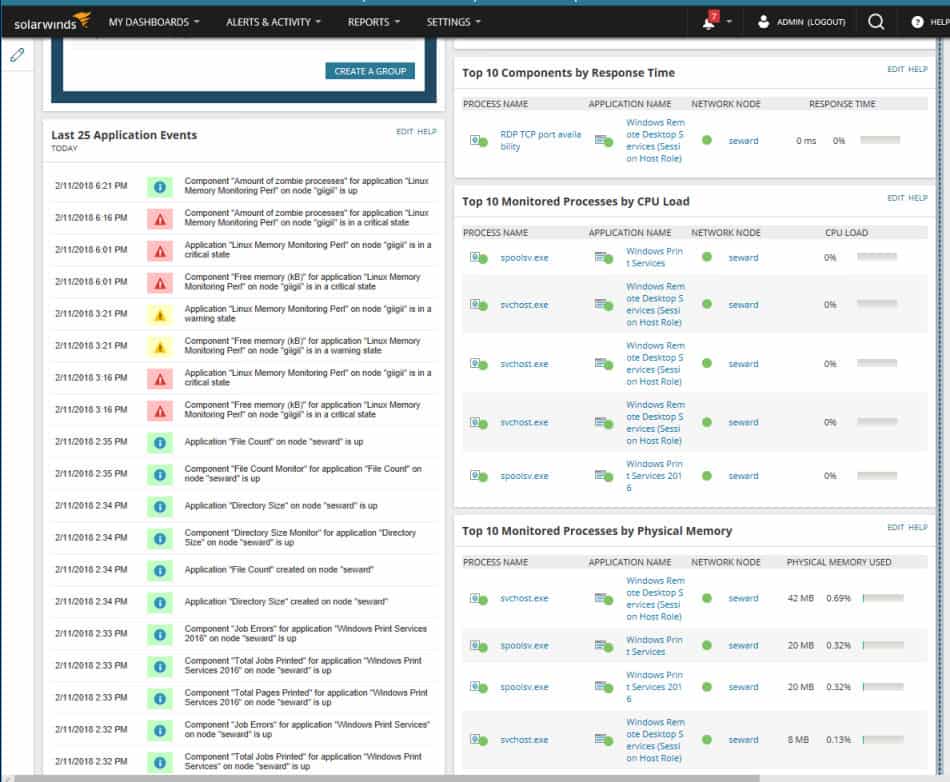The image size is (950, 782).
Task: Click green node status dot in 8 MB row
Action: 706,740
